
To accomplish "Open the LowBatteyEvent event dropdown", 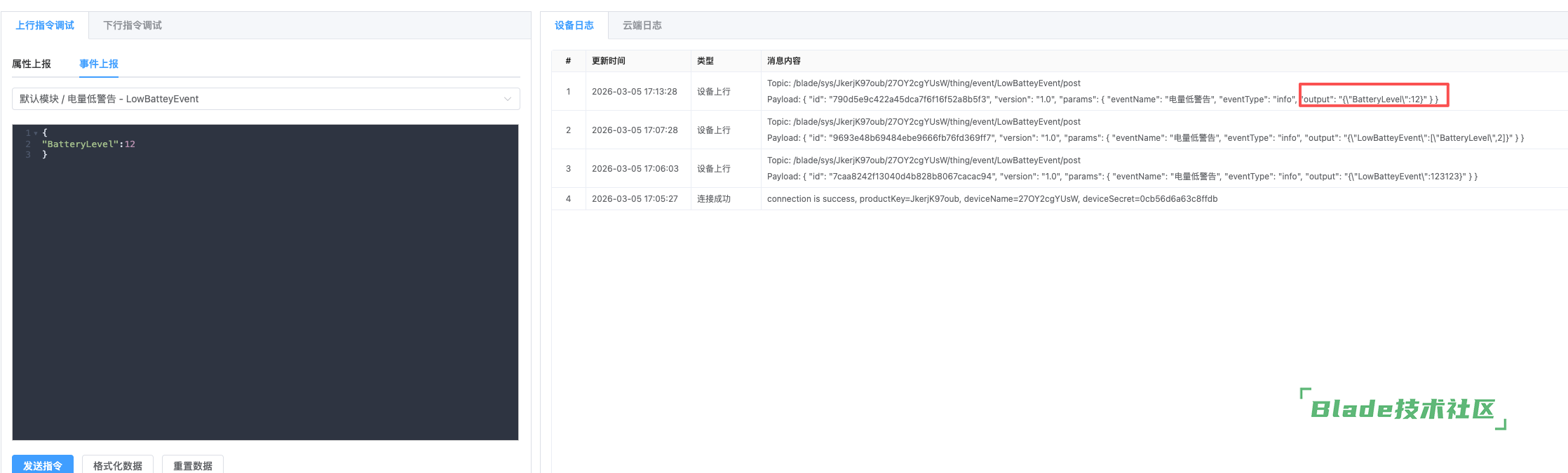I will click(x=265, y=99).
